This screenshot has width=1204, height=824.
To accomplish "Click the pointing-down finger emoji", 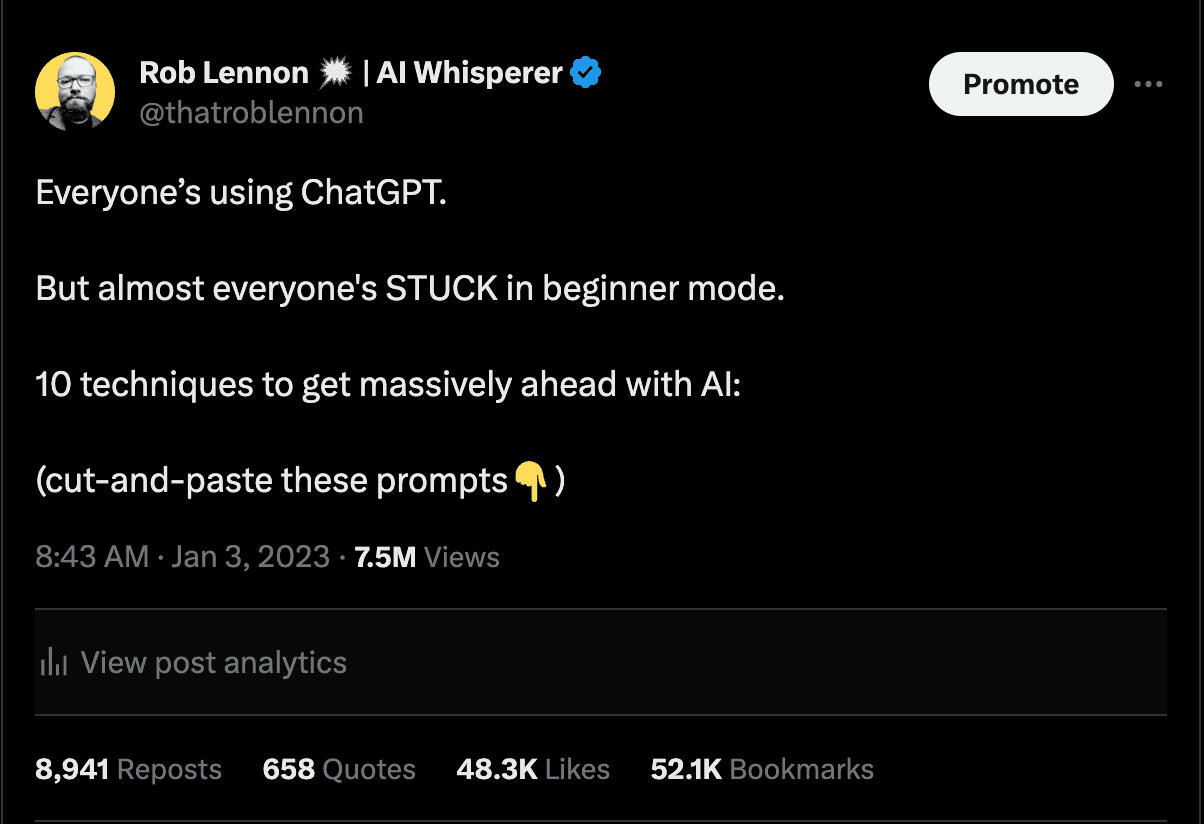I will pos(530,482).
